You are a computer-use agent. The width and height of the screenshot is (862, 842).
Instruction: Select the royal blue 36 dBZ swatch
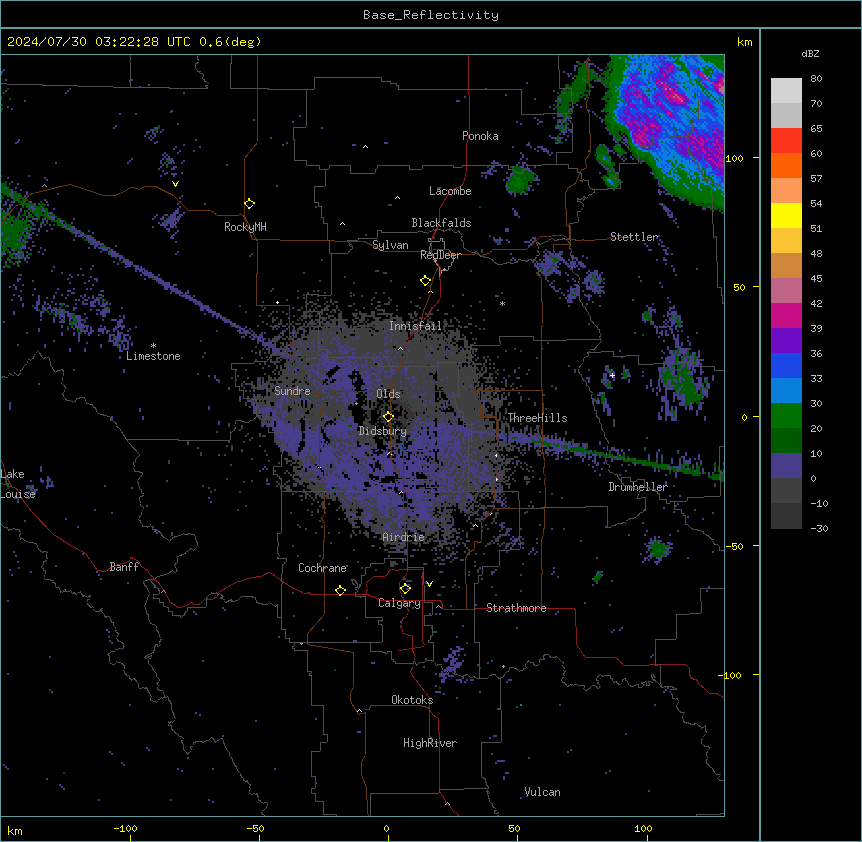786,365
